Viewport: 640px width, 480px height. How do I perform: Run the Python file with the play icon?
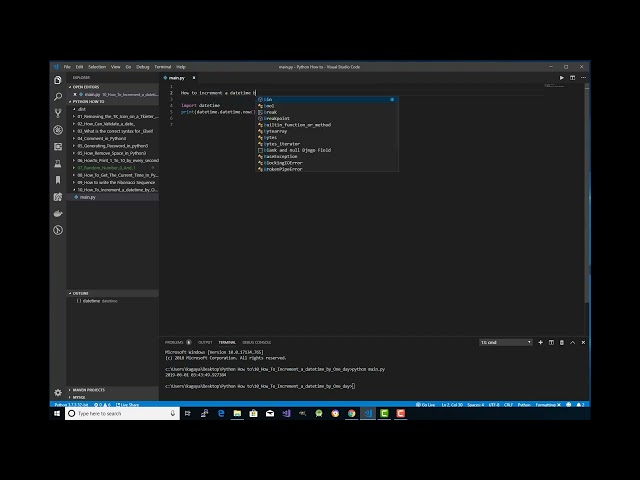(562, 78)
